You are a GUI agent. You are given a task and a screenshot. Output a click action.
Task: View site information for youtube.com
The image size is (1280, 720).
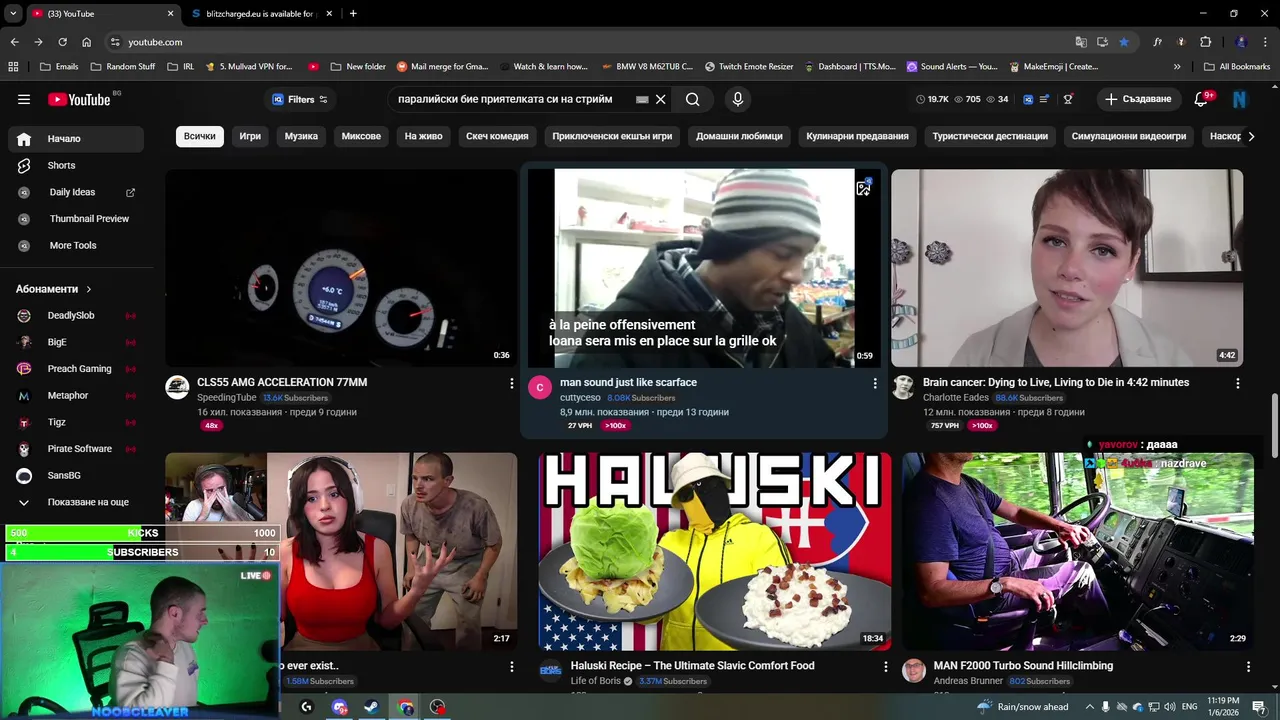click(115, 42)
